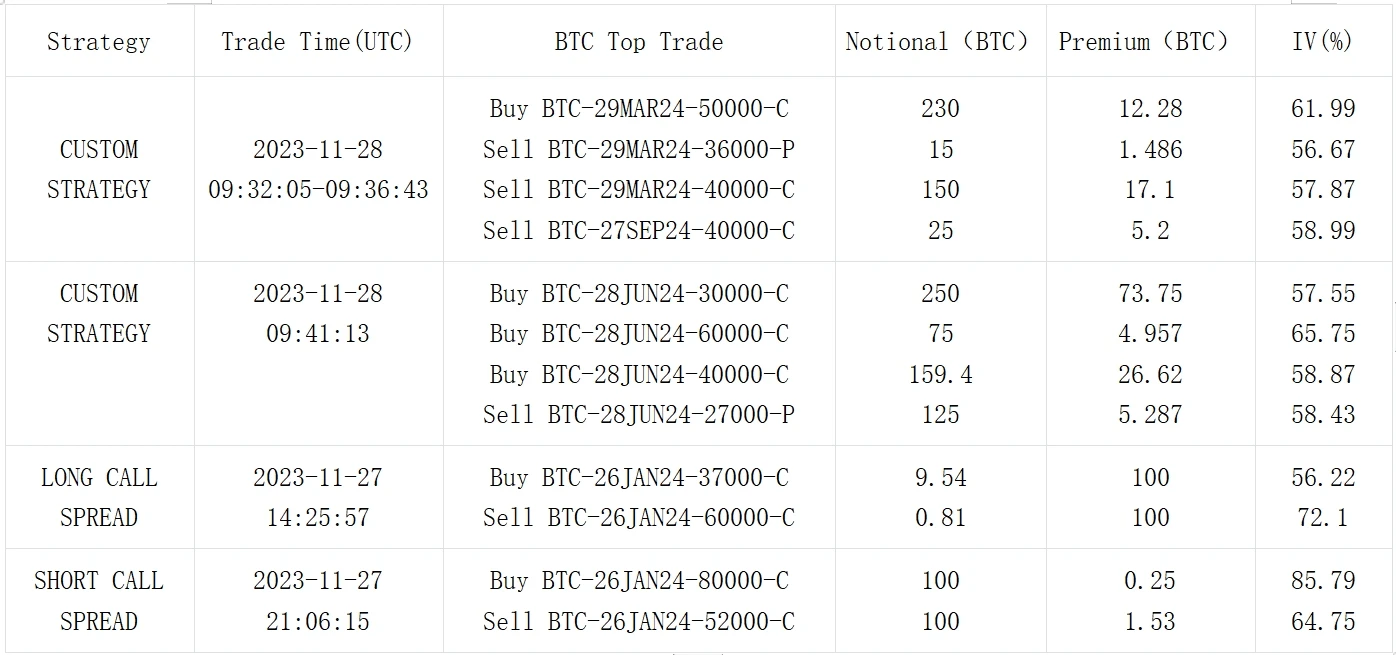The image size is (1396, 655).
Task: Click the 21:06:15 trade time
Action: (x=317, y=621)
